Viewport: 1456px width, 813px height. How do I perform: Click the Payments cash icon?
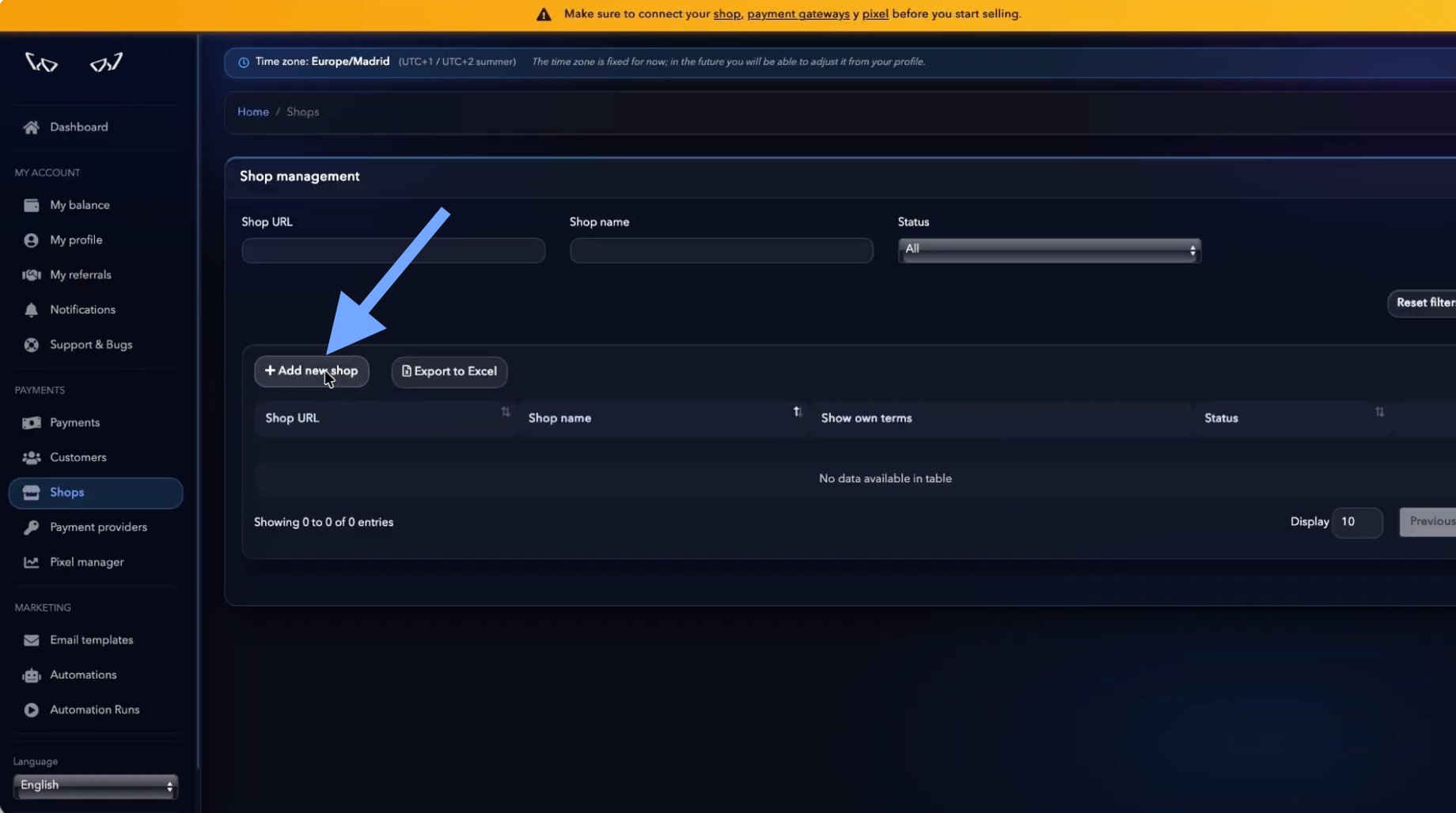[x=31, y=423]
